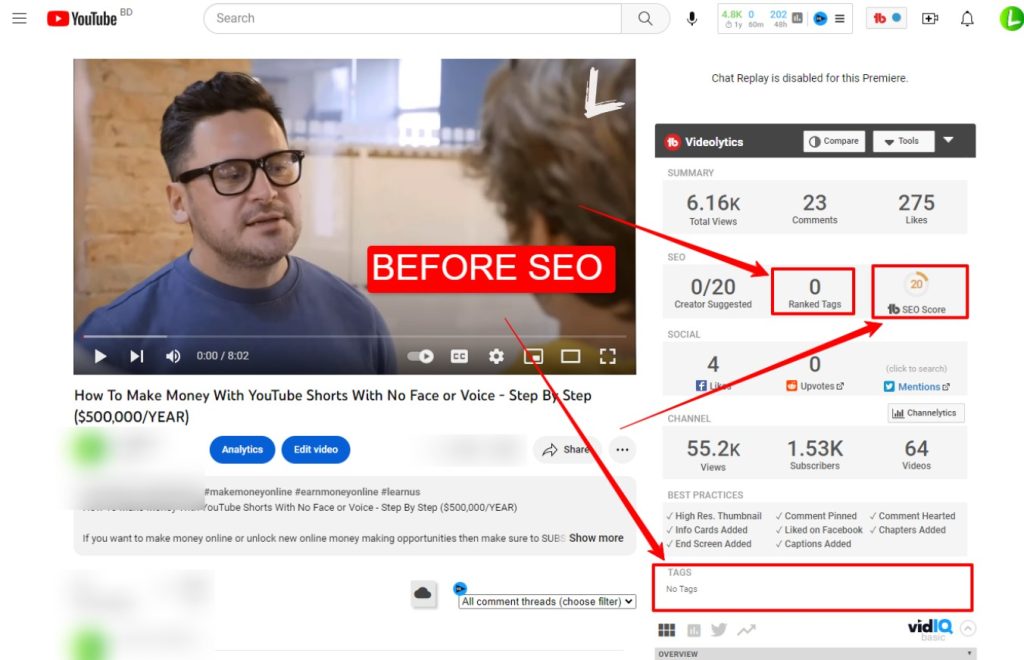Toggle closed captions CC
This screenshot has height=660, width=1024.
(x=459, y=356)
